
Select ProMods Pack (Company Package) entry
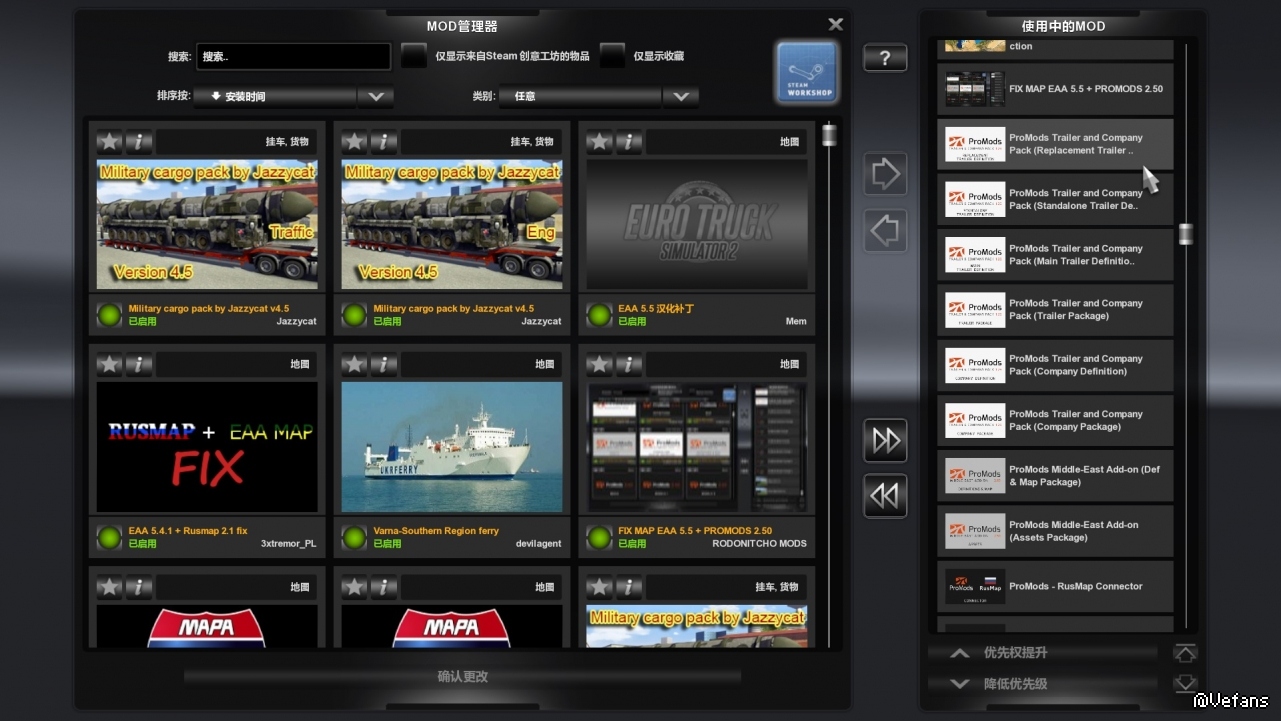[1055, 420]
